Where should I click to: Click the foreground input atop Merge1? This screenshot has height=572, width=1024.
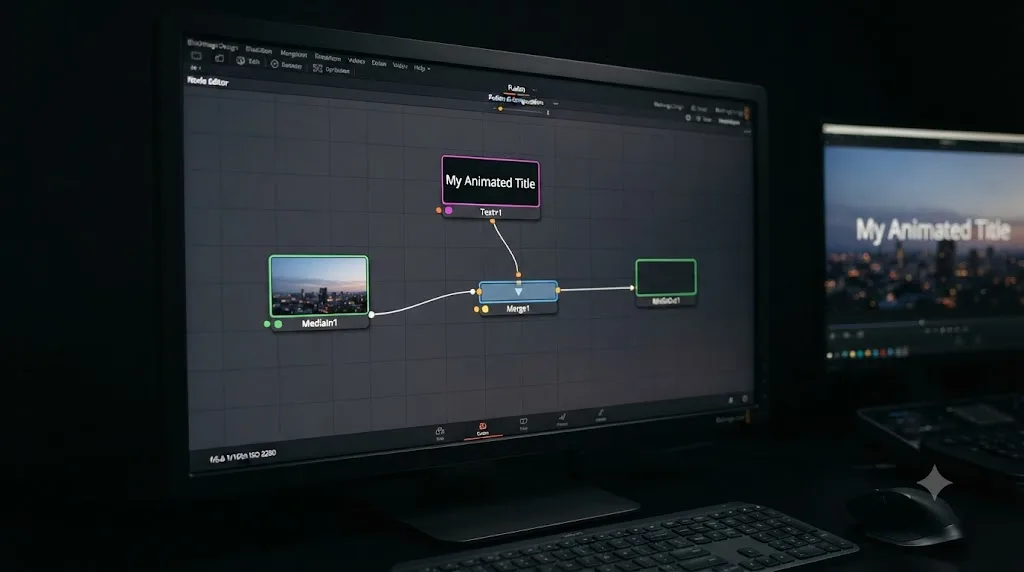[519, 275]
